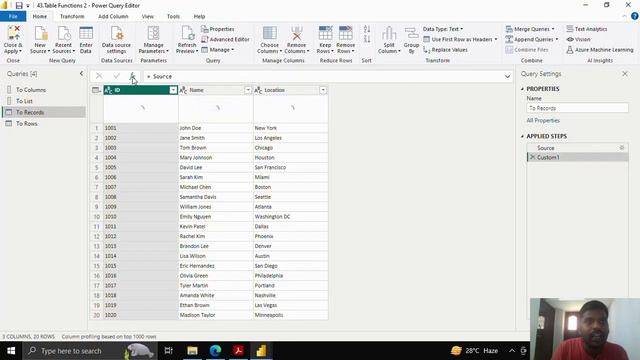This screenshot has height=360, width=640.
Task: Open the Manage query dropdown
Action: click(x=218, y=50)
